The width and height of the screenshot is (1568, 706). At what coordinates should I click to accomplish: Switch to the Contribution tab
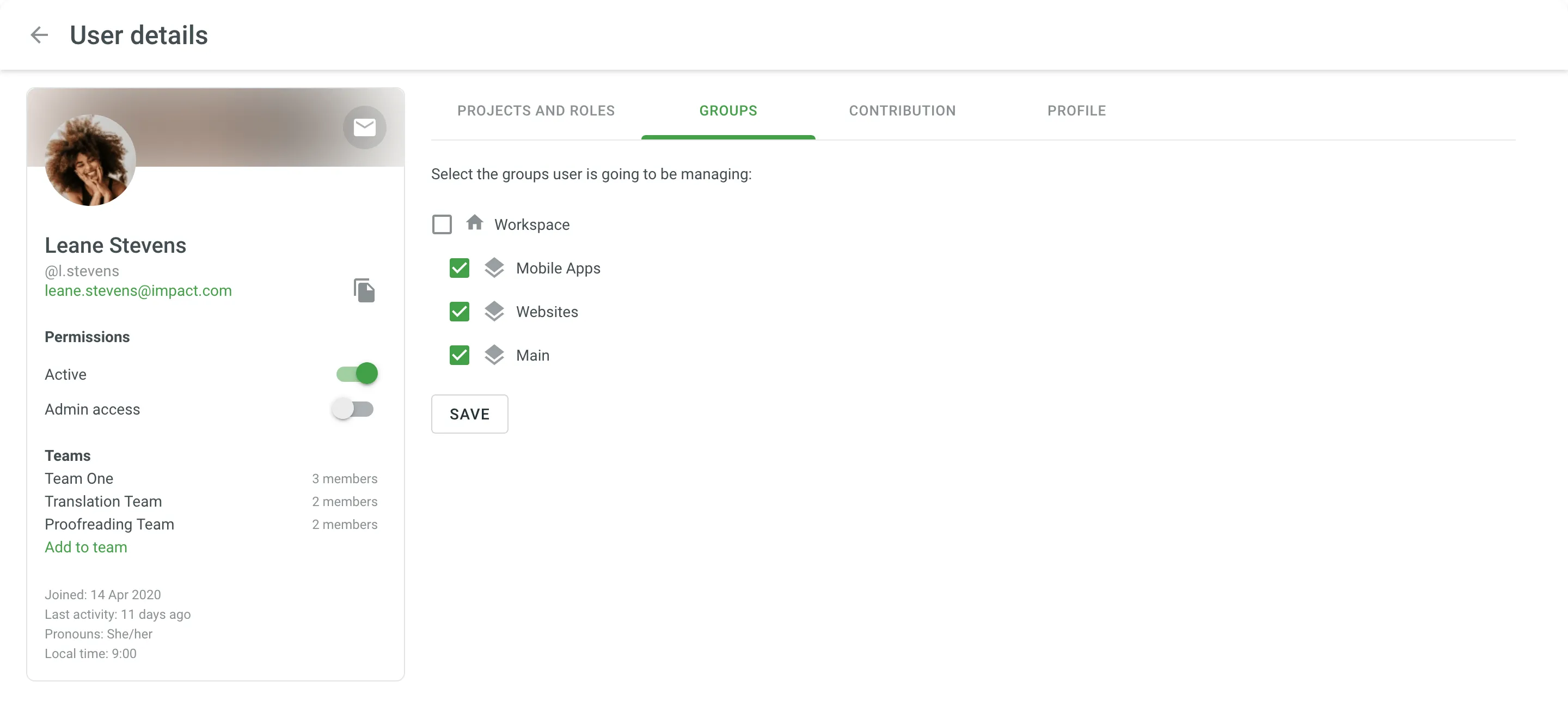pos(902,111)
